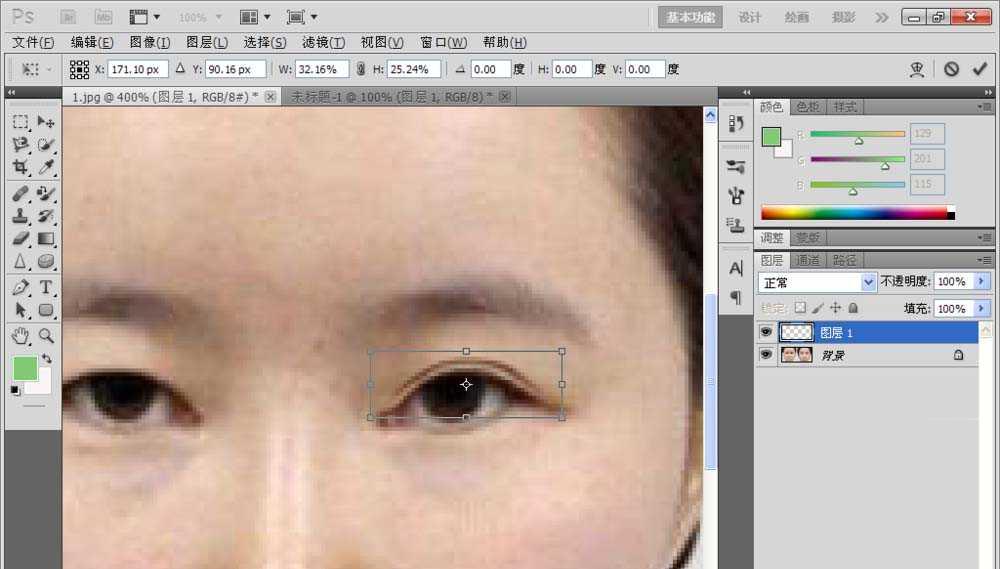Select the History Brush tool
Image resolution: width=1000 pixels, height=569 pixels.
point(45,216)
